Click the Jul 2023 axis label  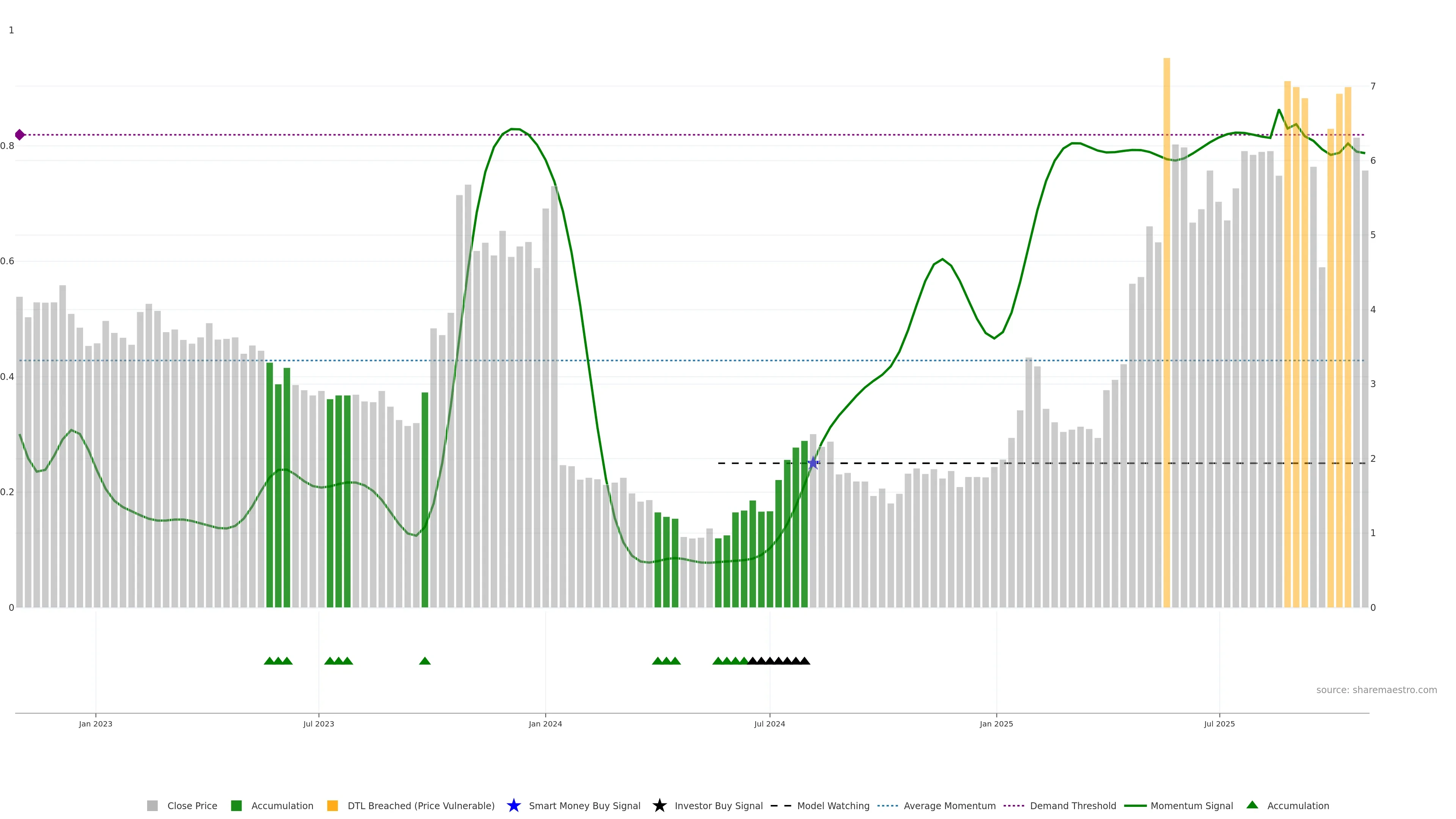318,723
